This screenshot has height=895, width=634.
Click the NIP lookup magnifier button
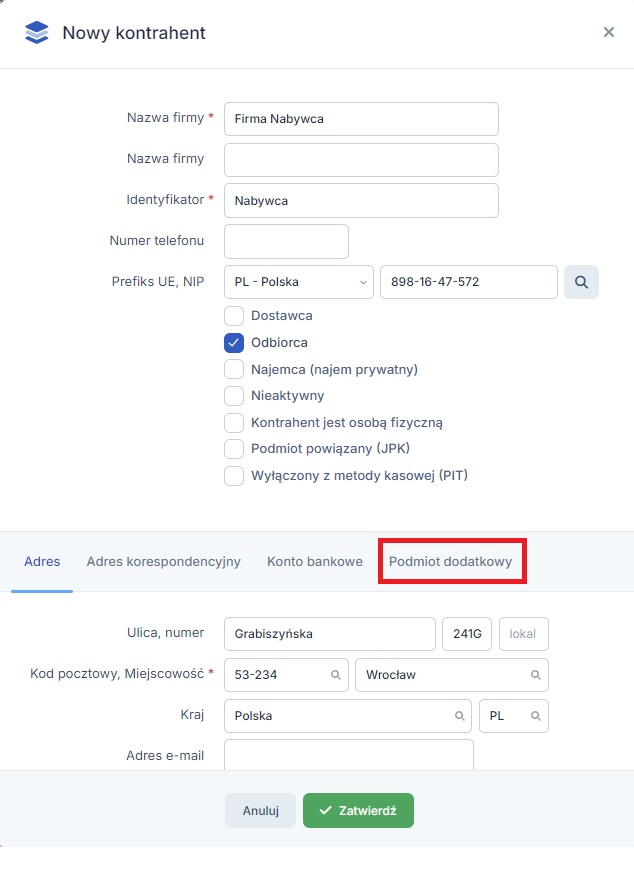pyautogui.click(x=581, y=282)
